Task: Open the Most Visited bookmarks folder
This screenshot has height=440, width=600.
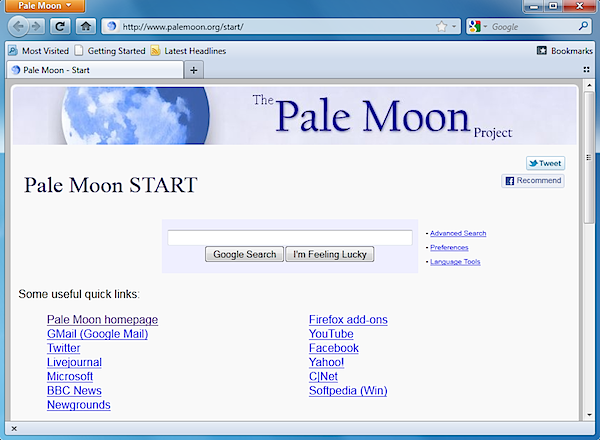Action: point(39,51)
